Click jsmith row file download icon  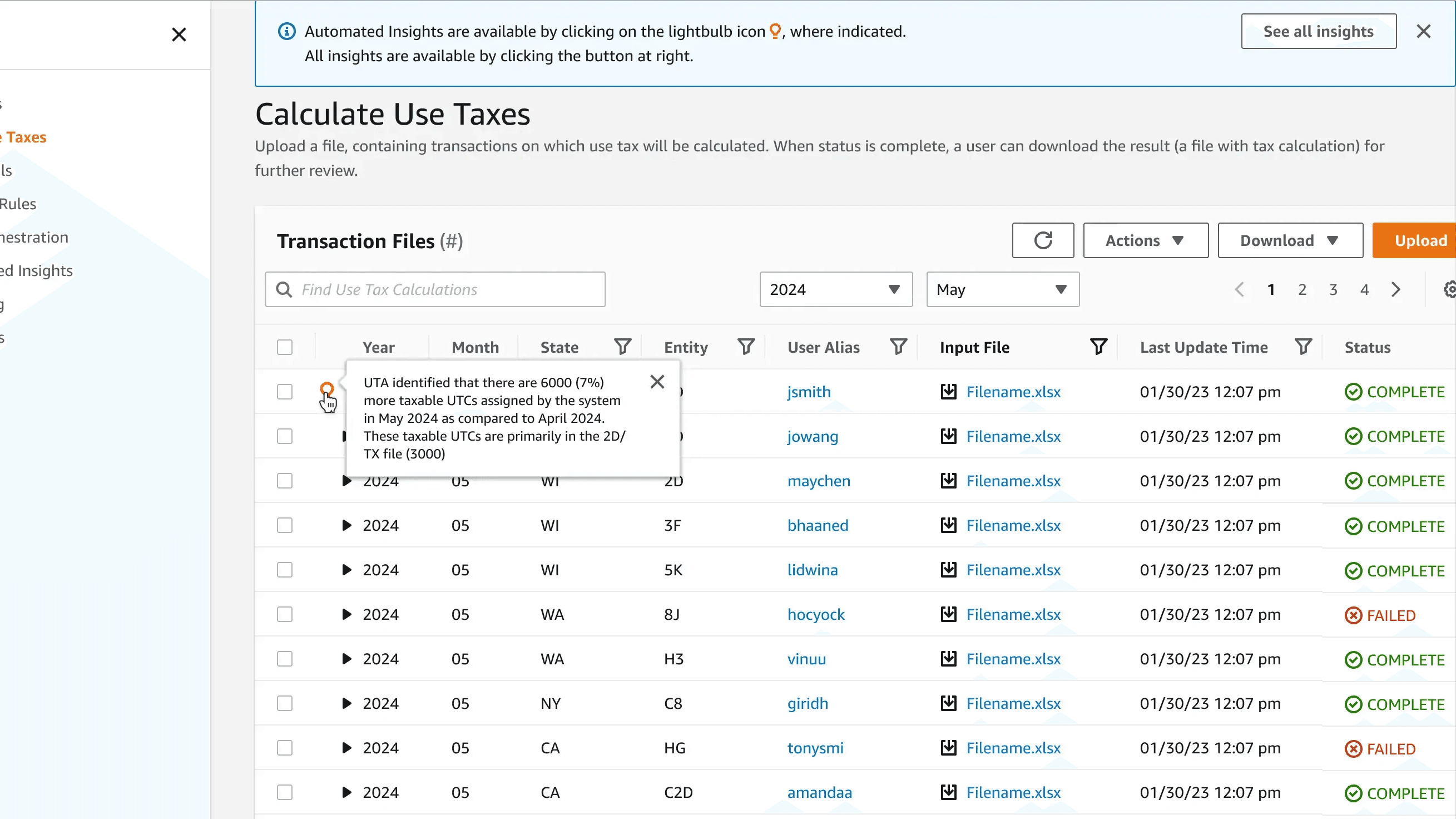pos(948,391)
